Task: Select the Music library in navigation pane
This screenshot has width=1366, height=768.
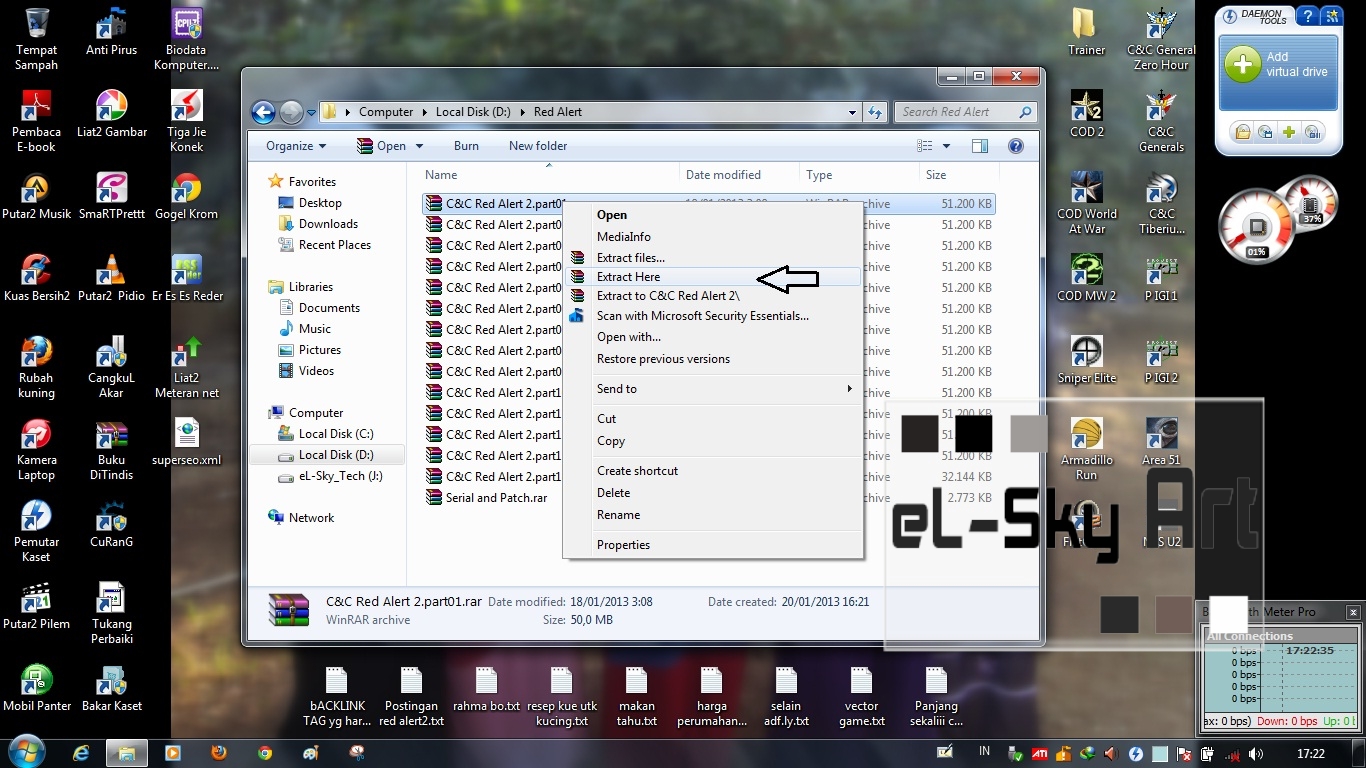Action: 314,329
